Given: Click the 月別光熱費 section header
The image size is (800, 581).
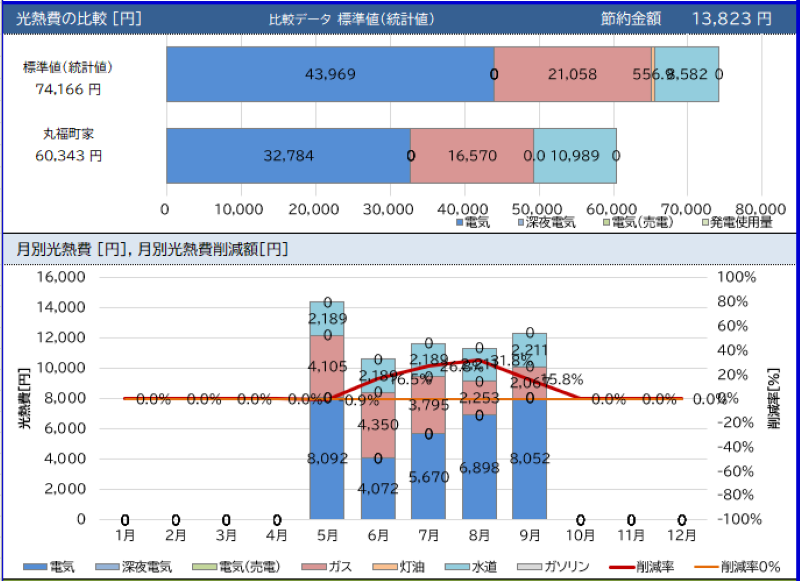Looking at the screenshot, I should 152,248.
